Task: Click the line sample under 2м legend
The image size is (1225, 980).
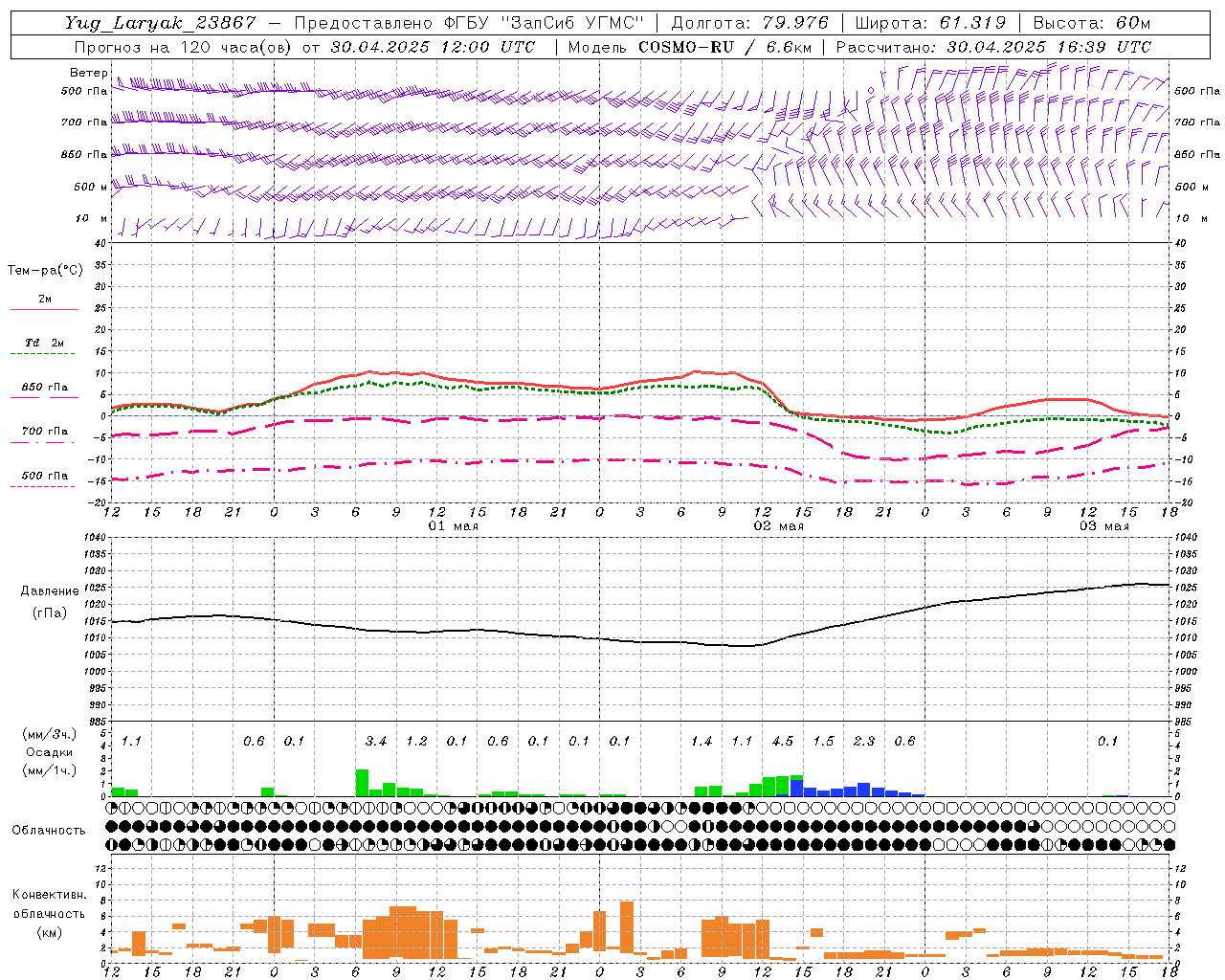Action: tap(45, 309)
